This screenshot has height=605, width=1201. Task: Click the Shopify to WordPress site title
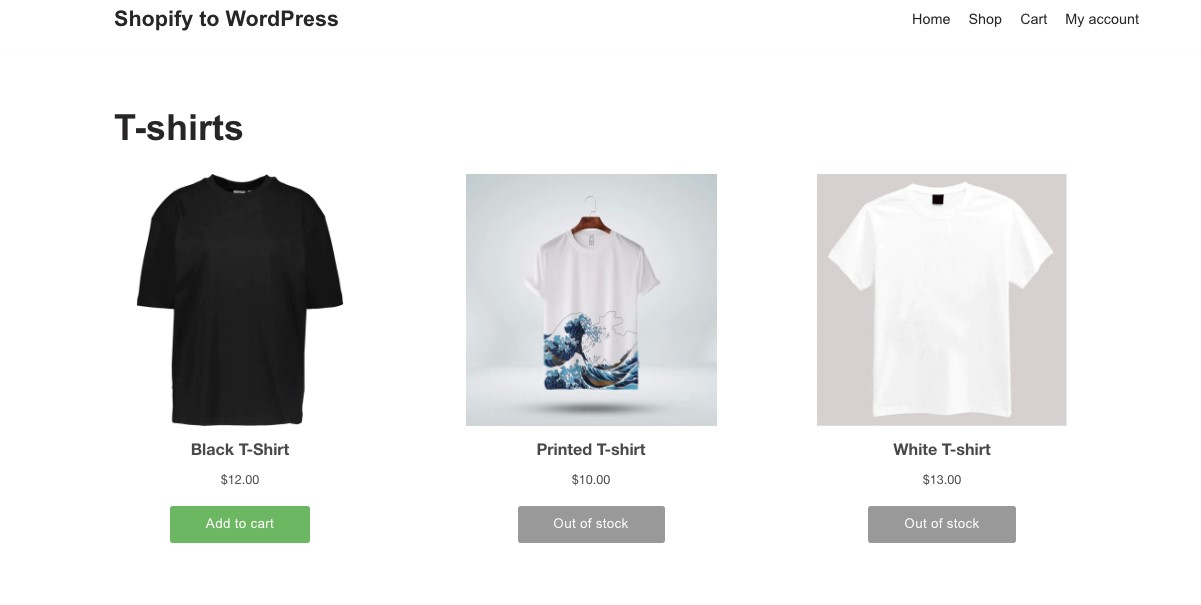(x=226, y=19)
